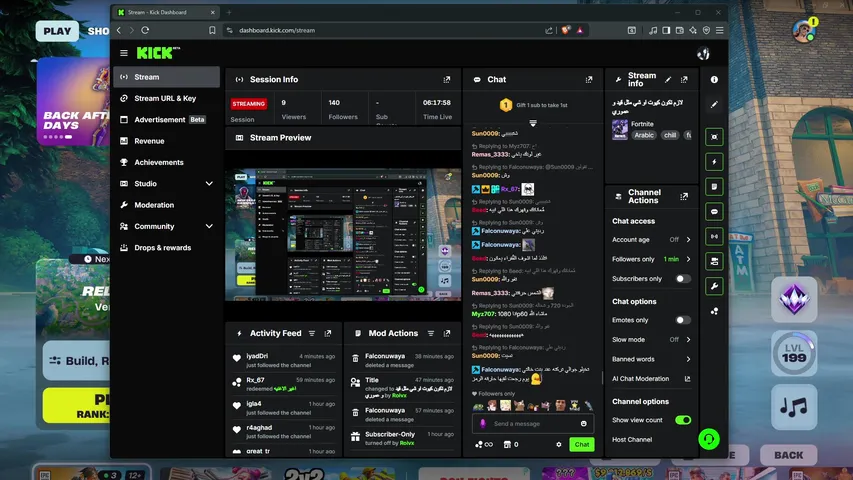
Task: Open Stream URL & Key page
Action: pyautogui.click(x=166, y=99)
